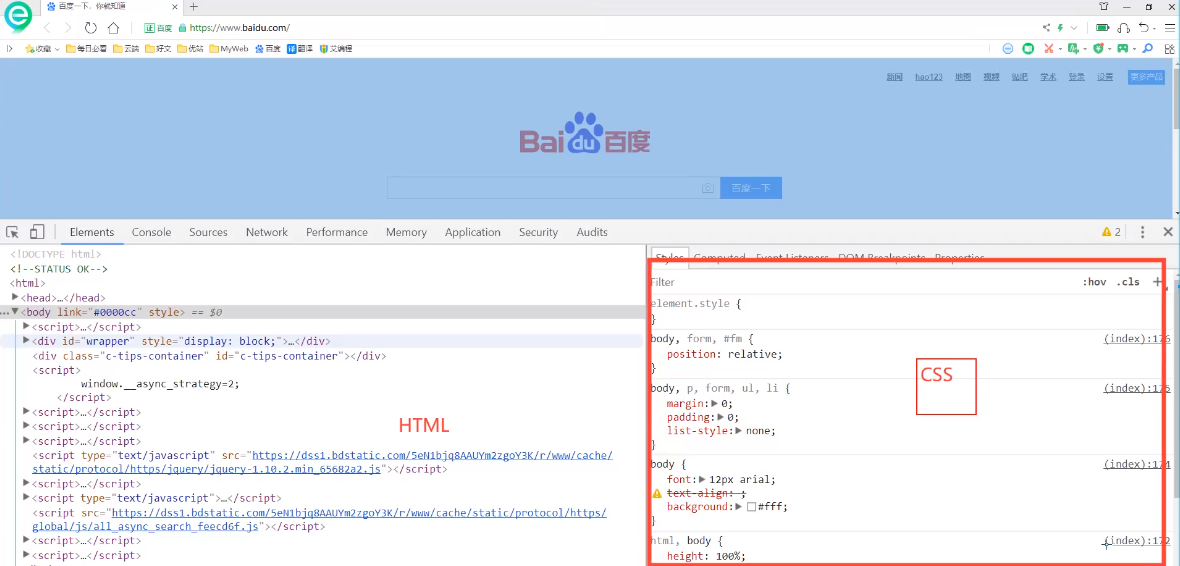Expand the font shorthand triangle
The width and height of the screenshot is (1180, 566).
pyautogui.click(x=701, y=479)
